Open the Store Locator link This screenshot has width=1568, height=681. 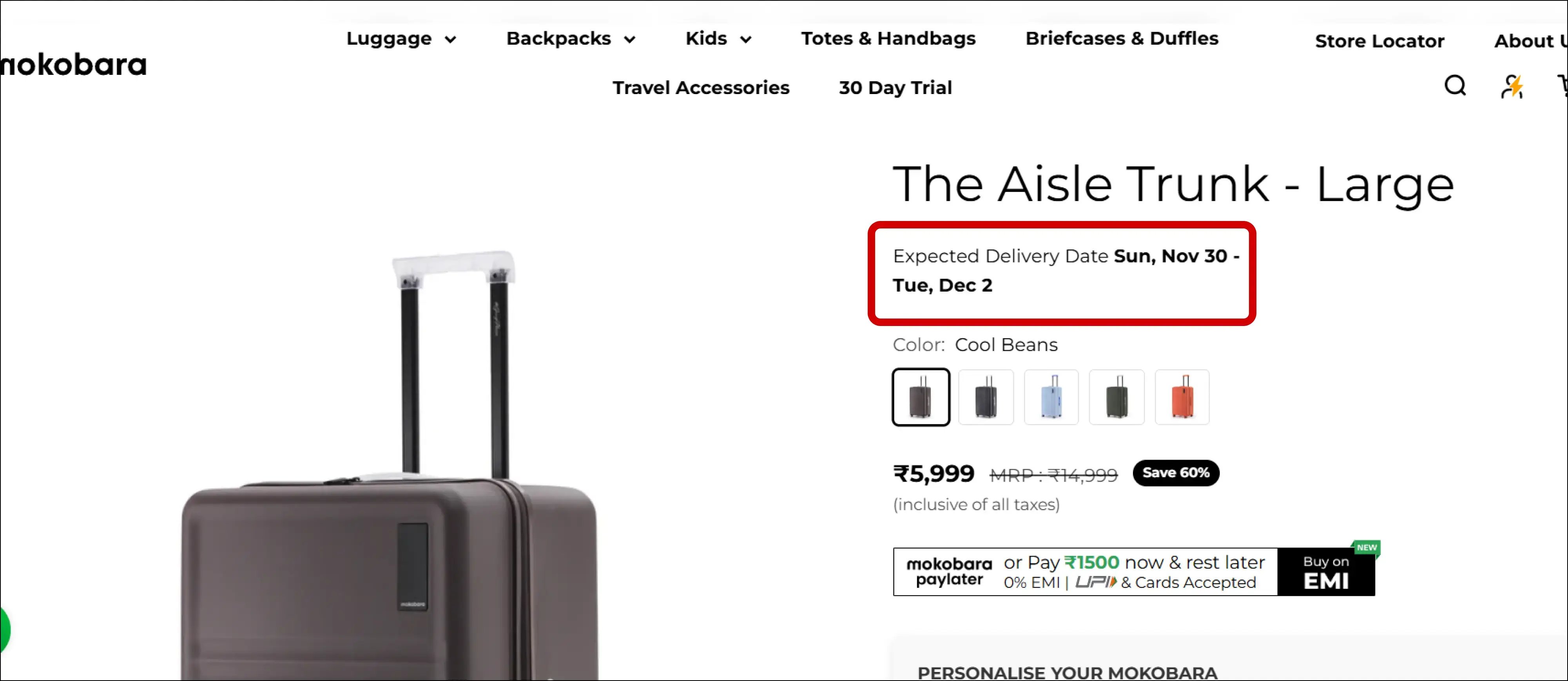(1379, 42)
